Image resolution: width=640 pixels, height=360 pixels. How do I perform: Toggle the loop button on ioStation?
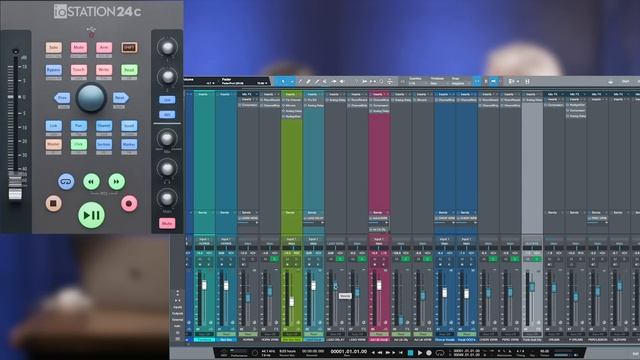[x=66, y=181]
